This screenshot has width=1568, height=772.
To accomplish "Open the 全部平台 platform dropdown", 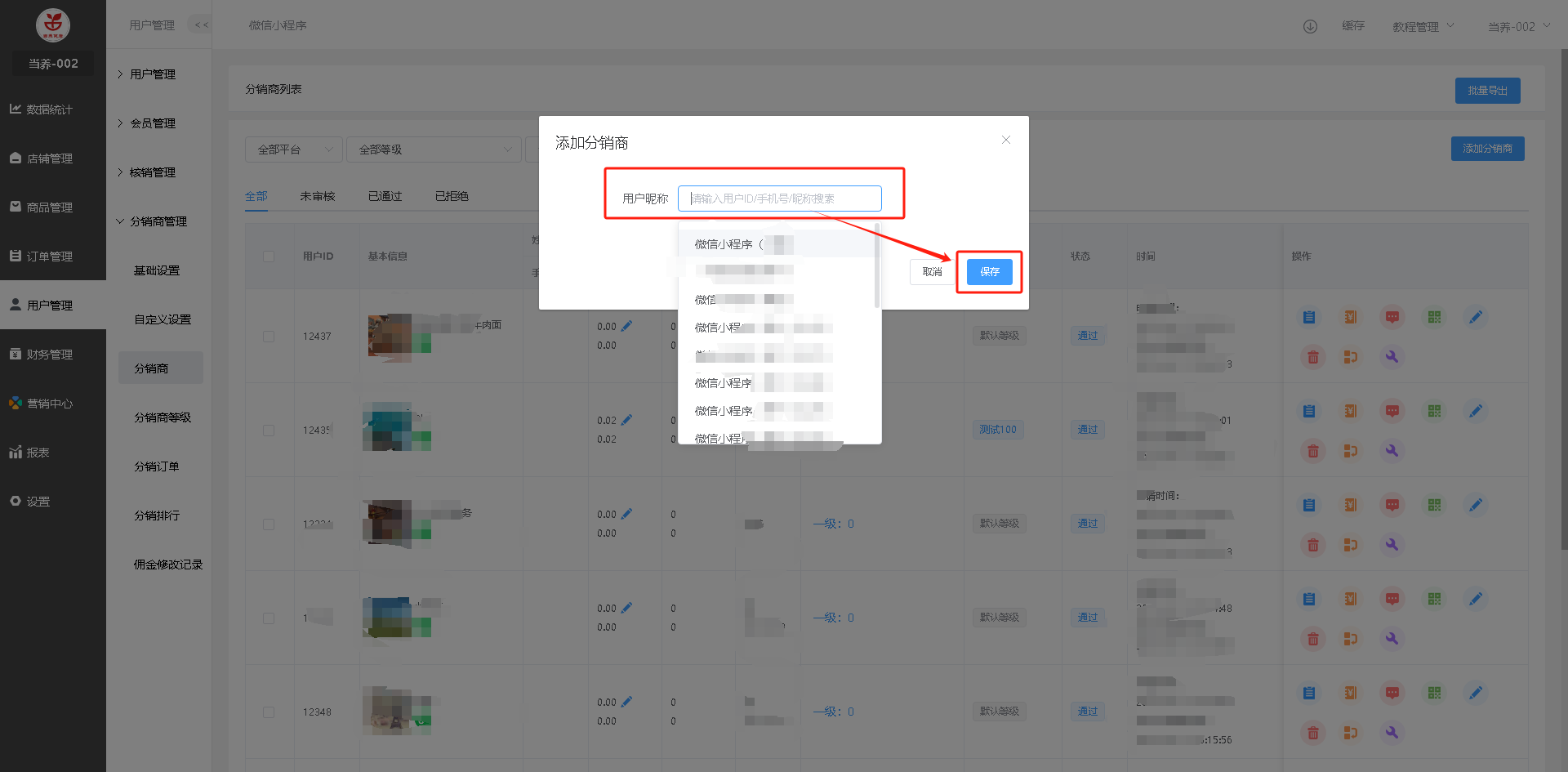I will [x=294, y=149].
